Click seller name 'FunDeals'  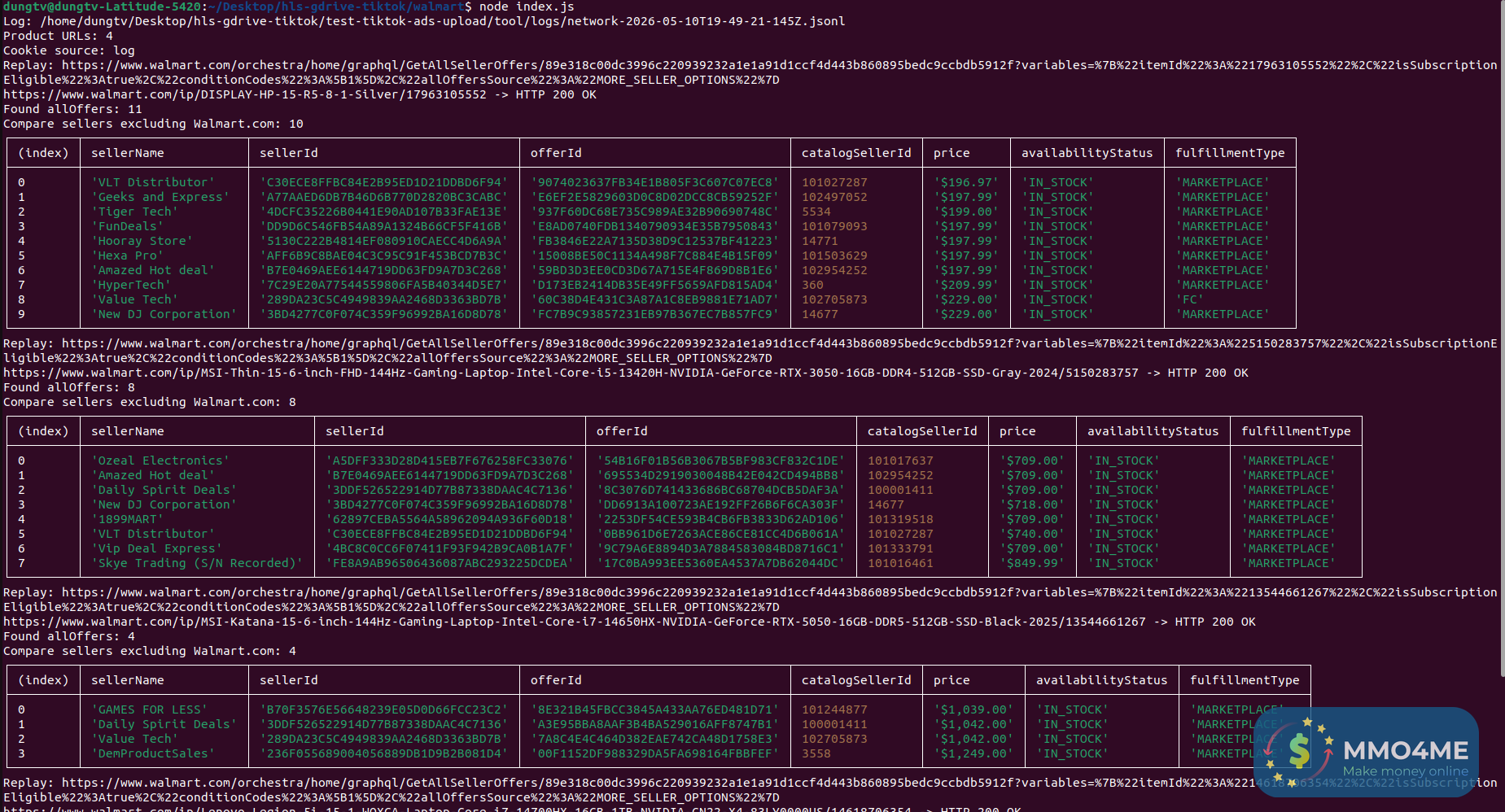[x=128, y=226]
